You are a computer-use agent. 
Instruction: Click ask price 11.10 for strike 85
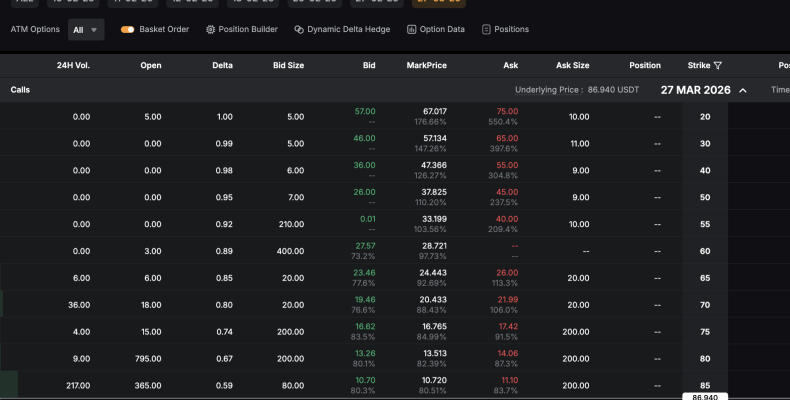[x=507, y=380]
